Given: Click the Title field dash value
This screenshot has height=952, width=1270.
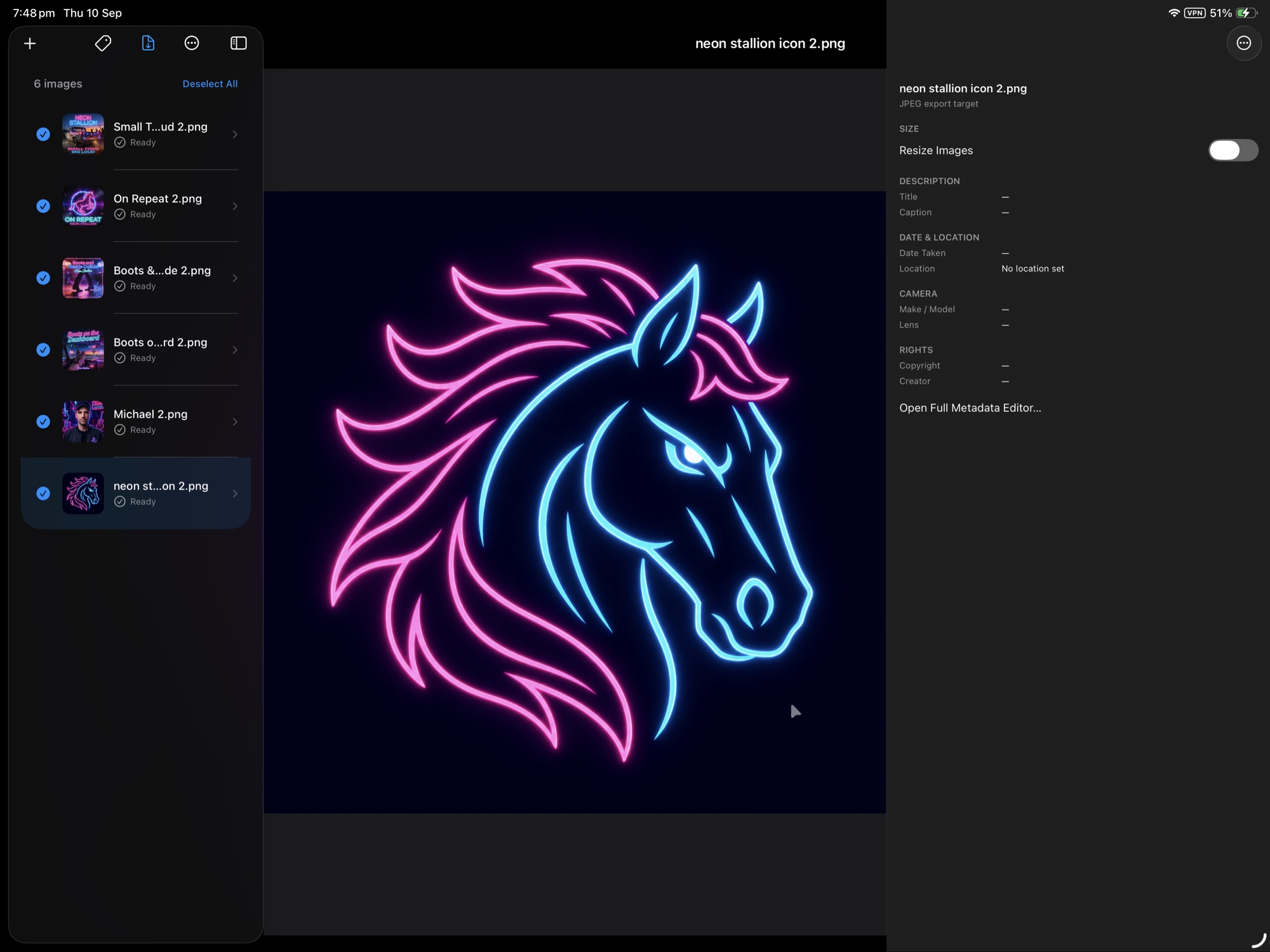Looking at the screenshot, I should click(x=1005, y=197).
